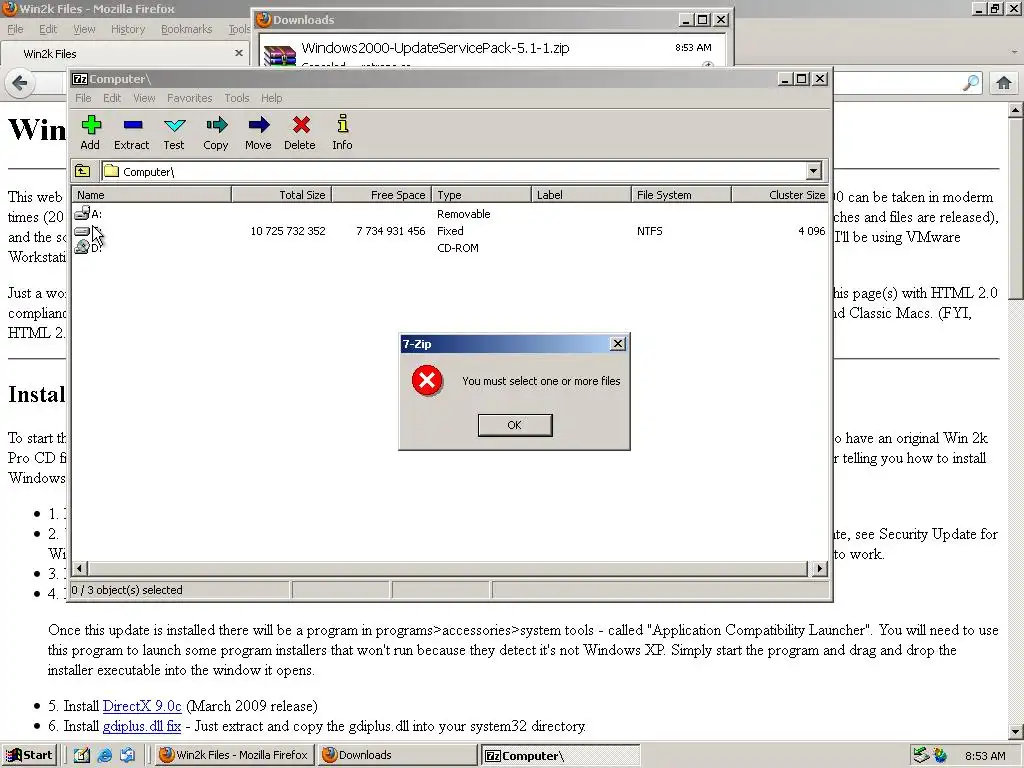Click the up-one-level folder icon

coord(82,171)
